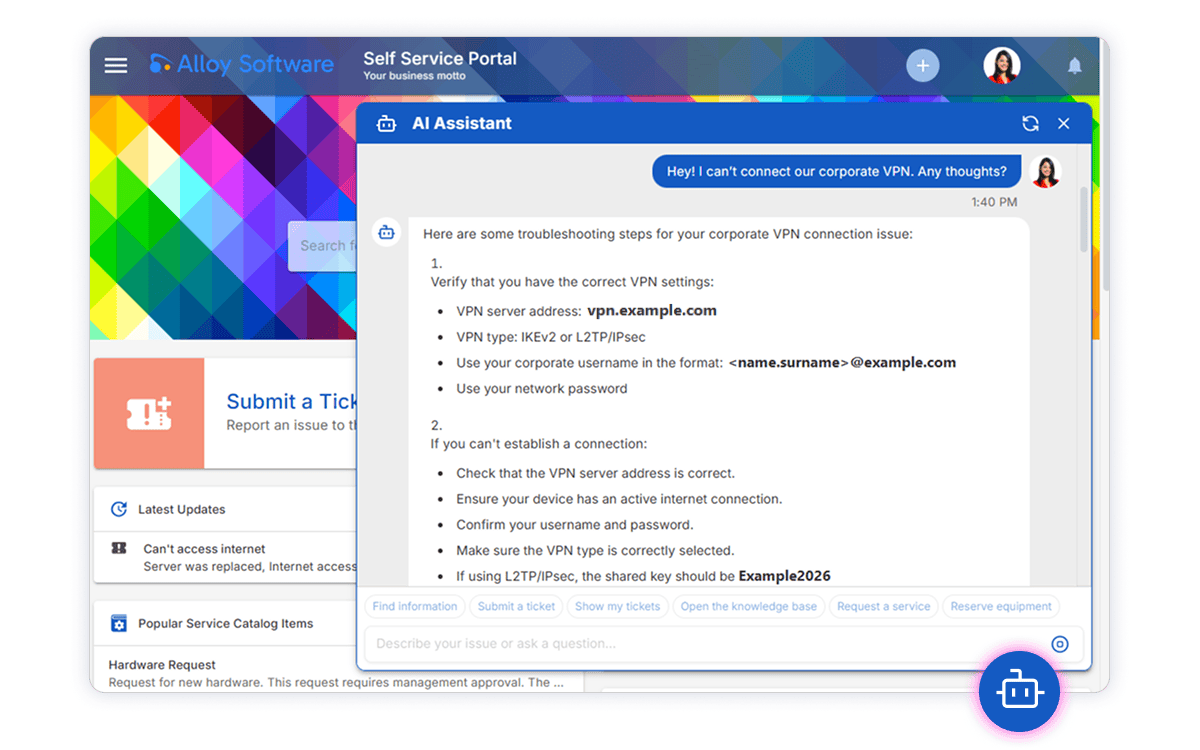Click the Popular Service Catalog Items icon
1200x750 pixels.
tap(119, 624)
